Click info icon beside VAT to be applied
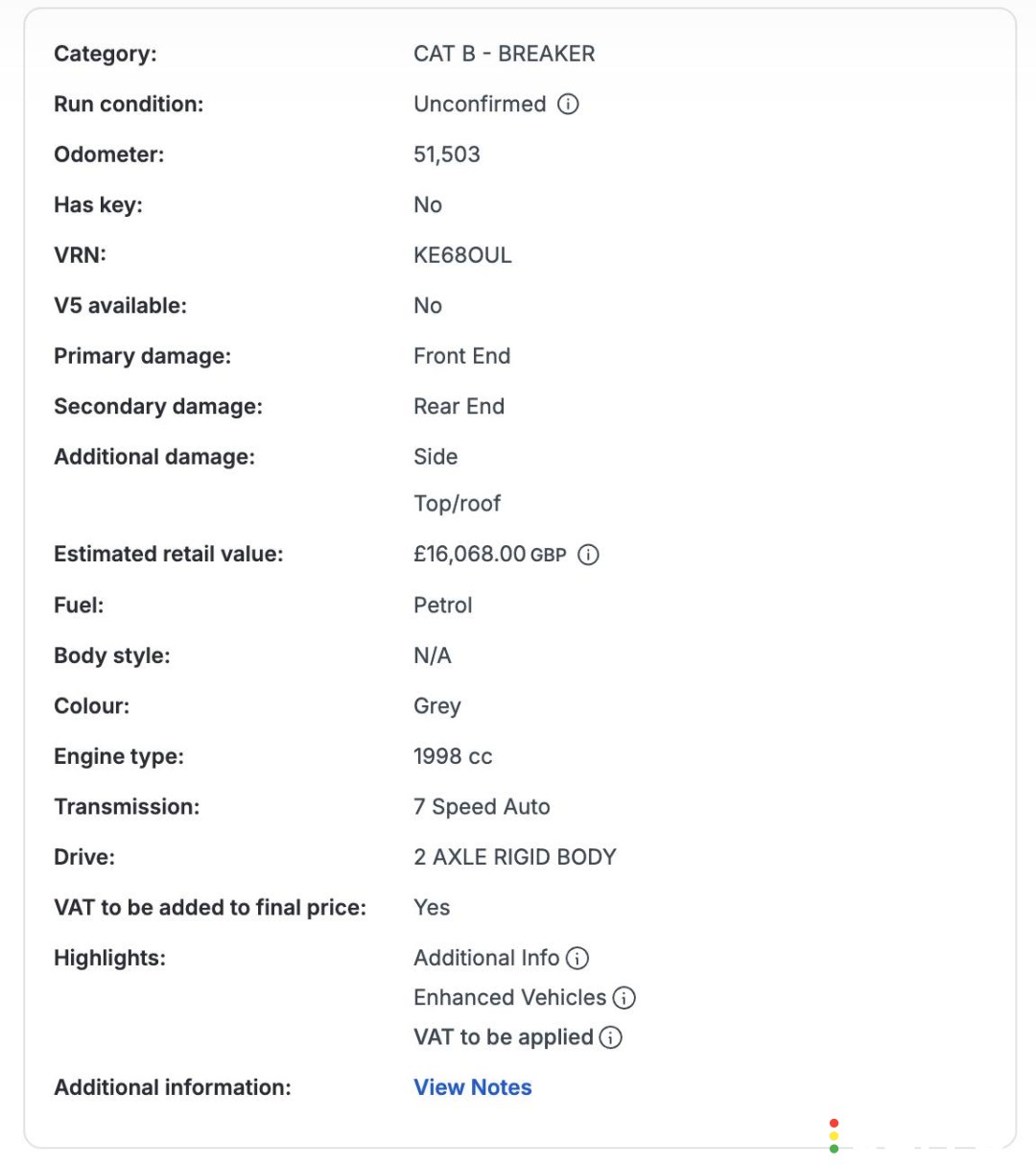 coord(610,1037)
